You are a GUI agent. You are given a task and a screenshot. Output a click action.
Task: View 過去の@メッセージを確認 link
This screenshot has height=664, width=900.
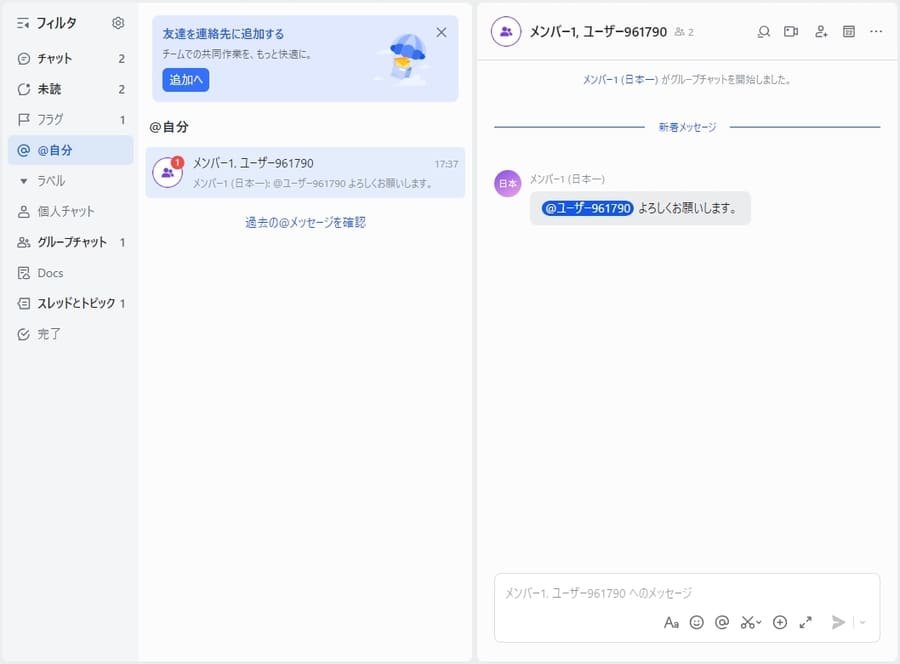tap(304, 221)
